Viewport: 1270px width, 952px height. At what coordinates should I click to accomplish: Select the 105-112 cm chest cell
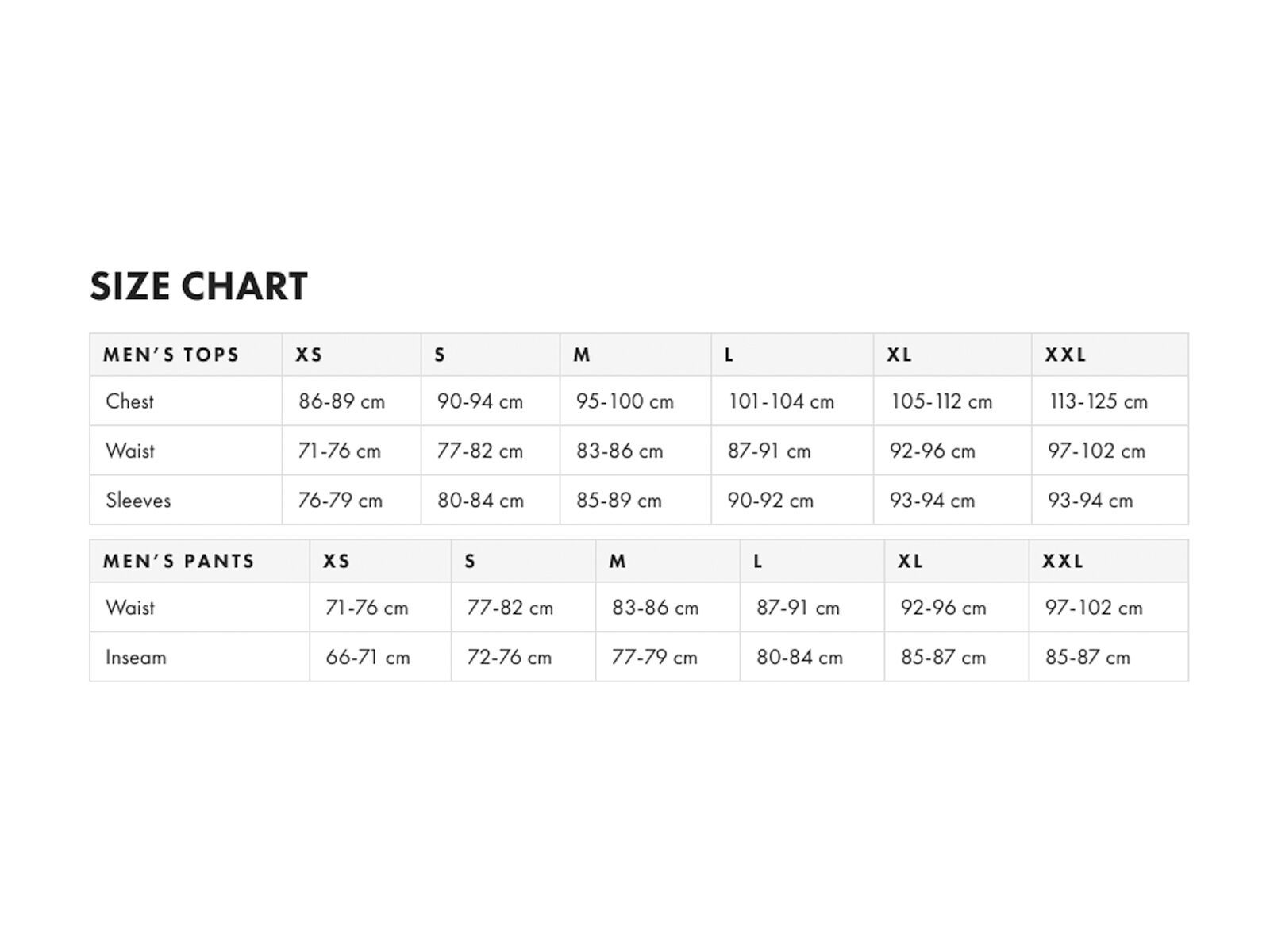(941, 401)
